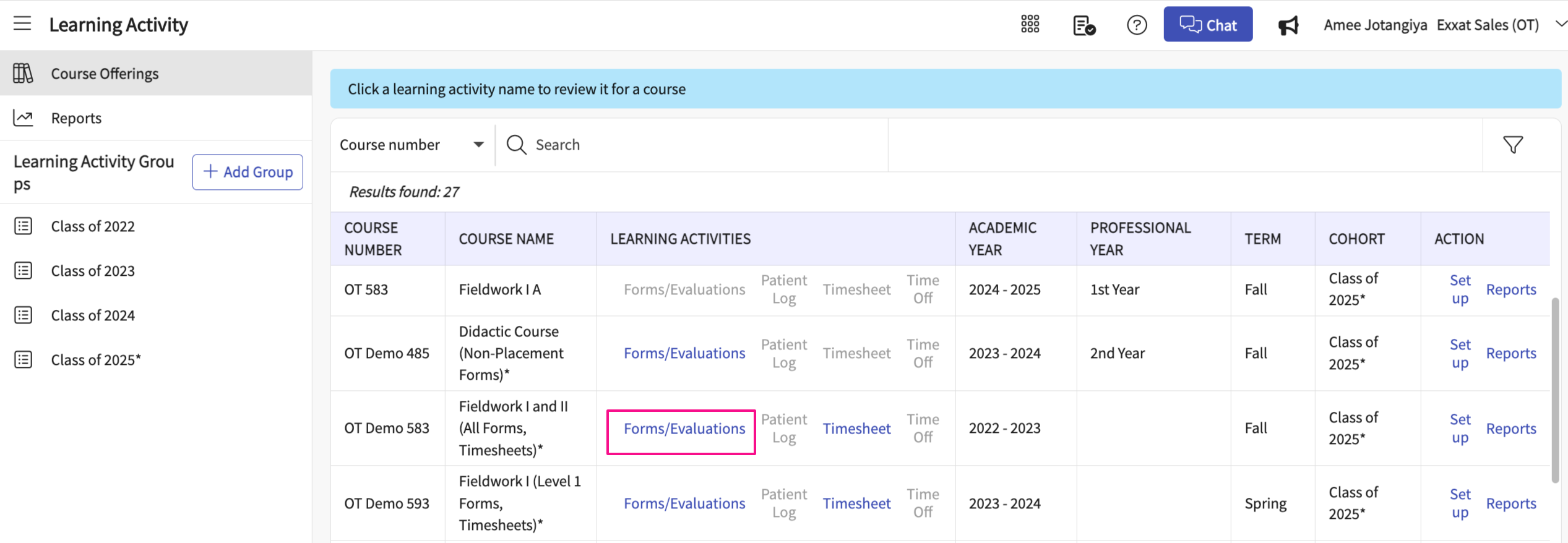
Task: Open the hamburger navigation menu
Action: point(22,24)
